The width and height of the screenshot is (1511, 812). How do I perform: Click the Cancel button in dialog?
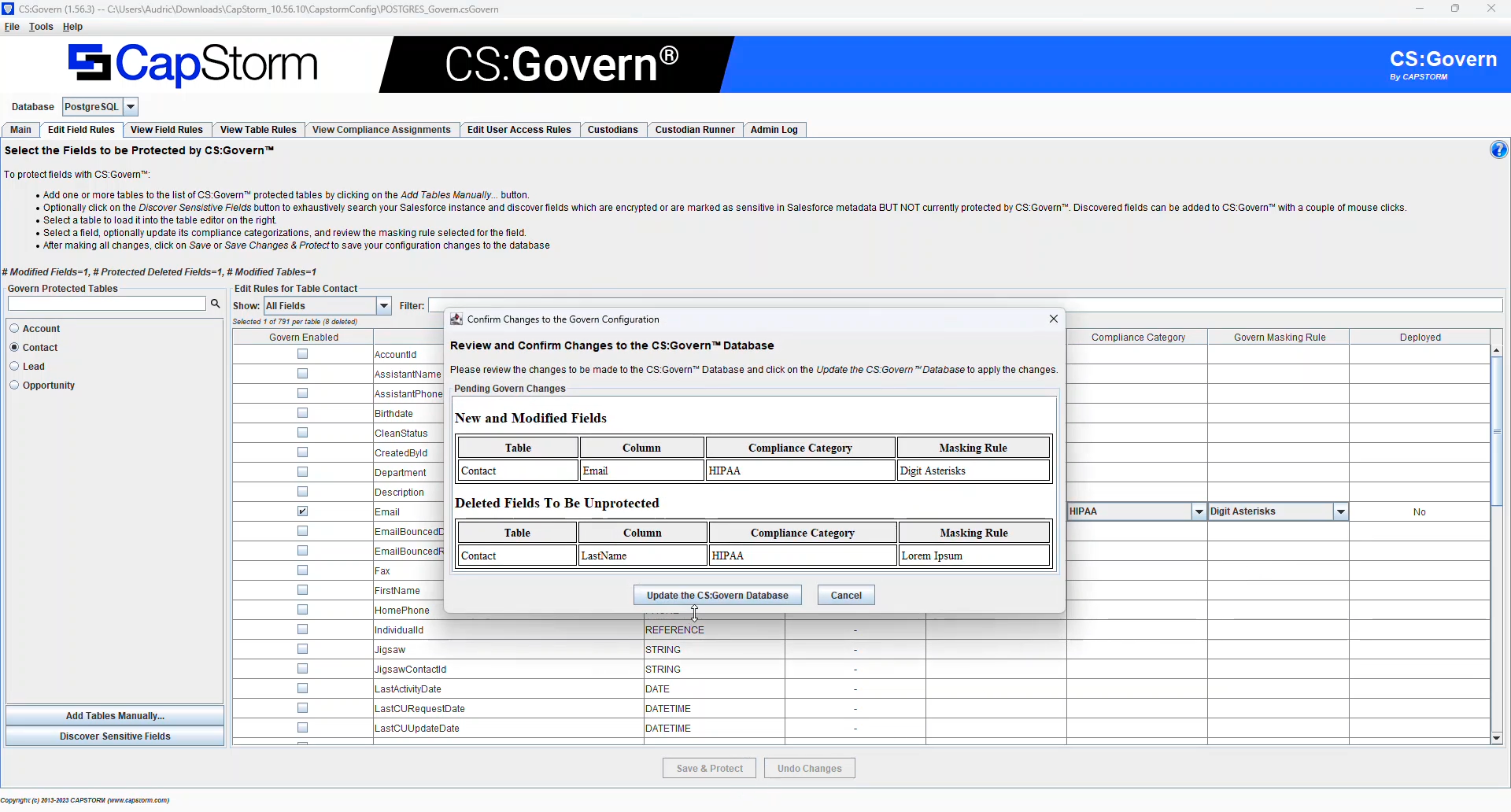coord(846,596)
